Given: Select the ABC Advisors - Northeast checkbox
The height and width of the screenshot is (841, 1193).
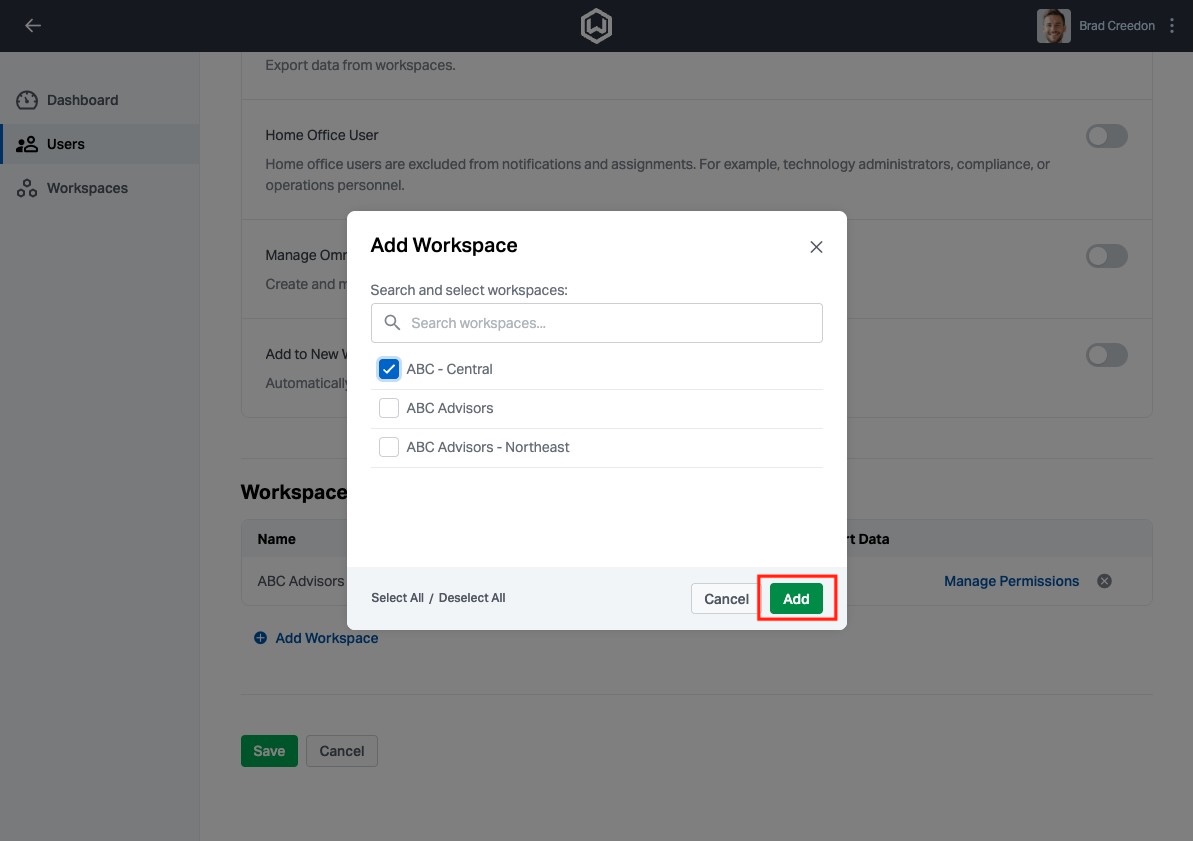Looking at the screenshot, I should [x=388, y=446].
